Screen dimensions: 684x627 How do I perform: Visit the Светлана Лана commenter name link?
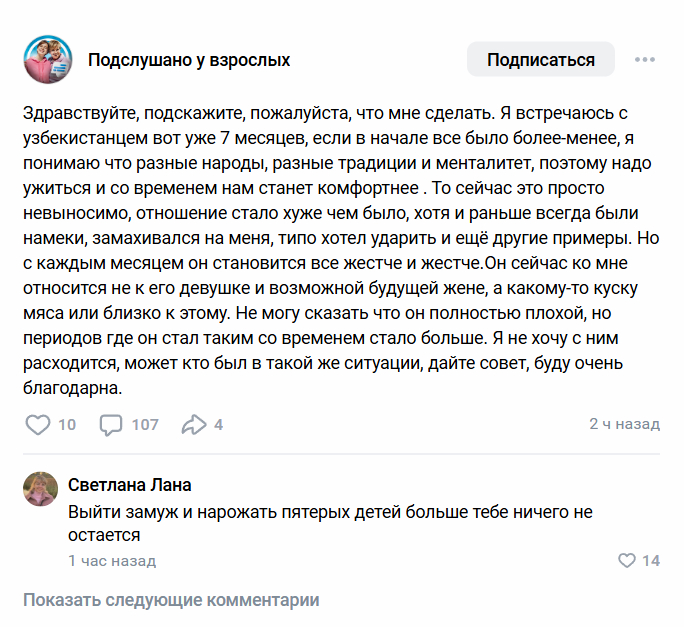point(130,485)
